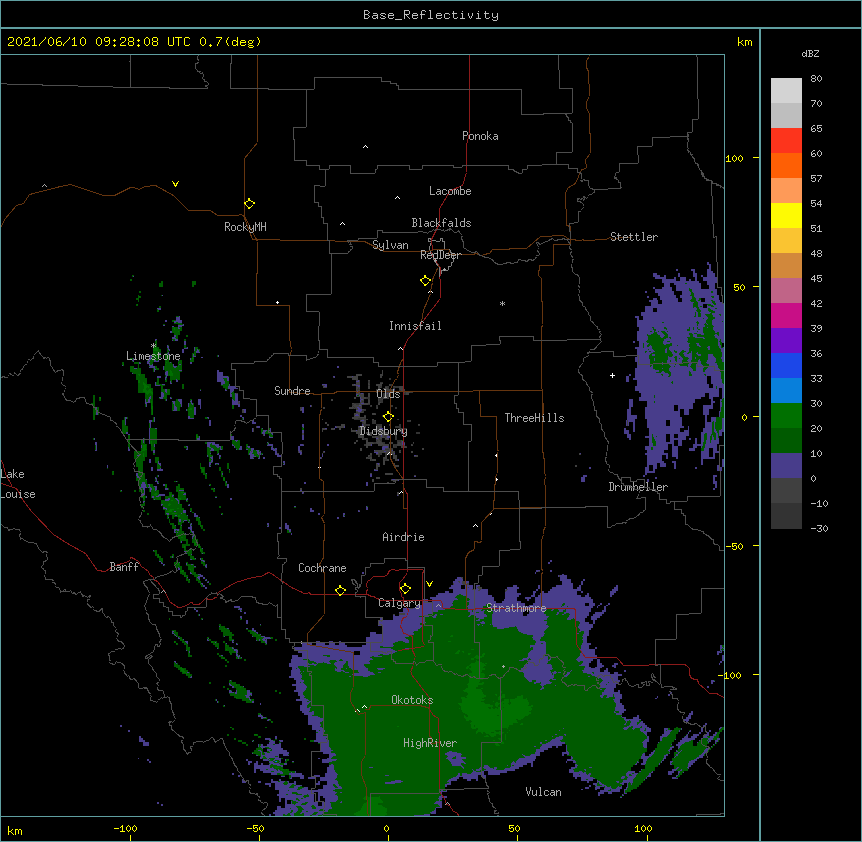Pick the red 60-65 dBZ legend swatch
The image size is (862, 842).
786,140
